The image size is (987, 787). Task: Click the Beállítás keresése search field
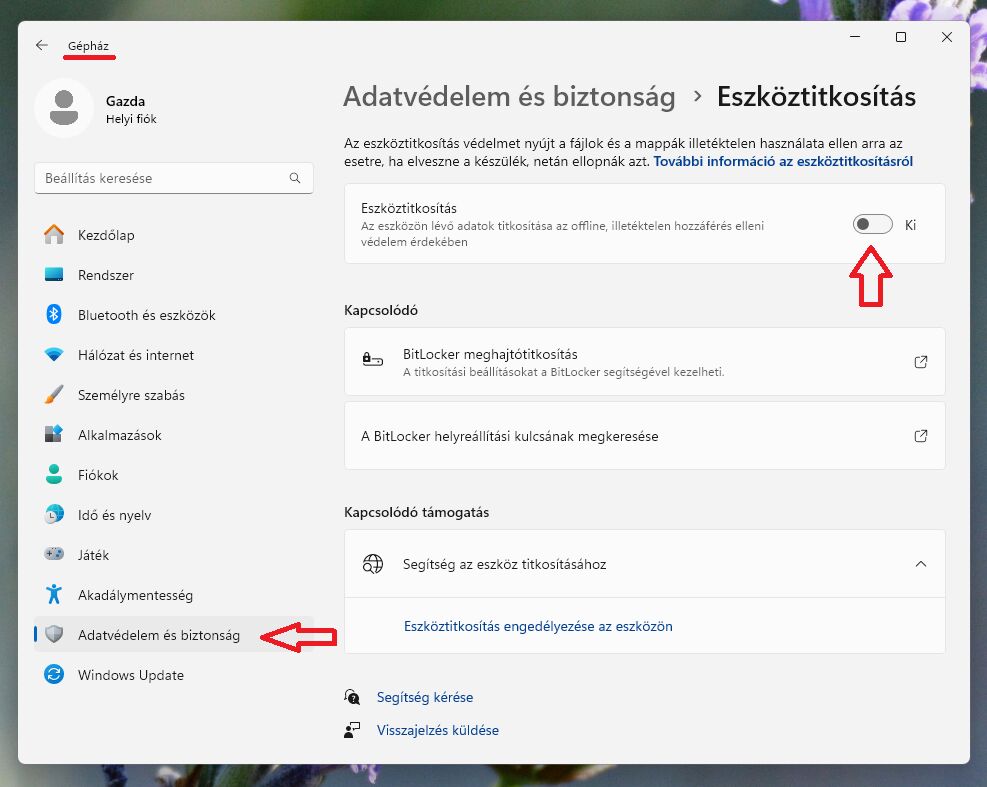pos(174,178)
